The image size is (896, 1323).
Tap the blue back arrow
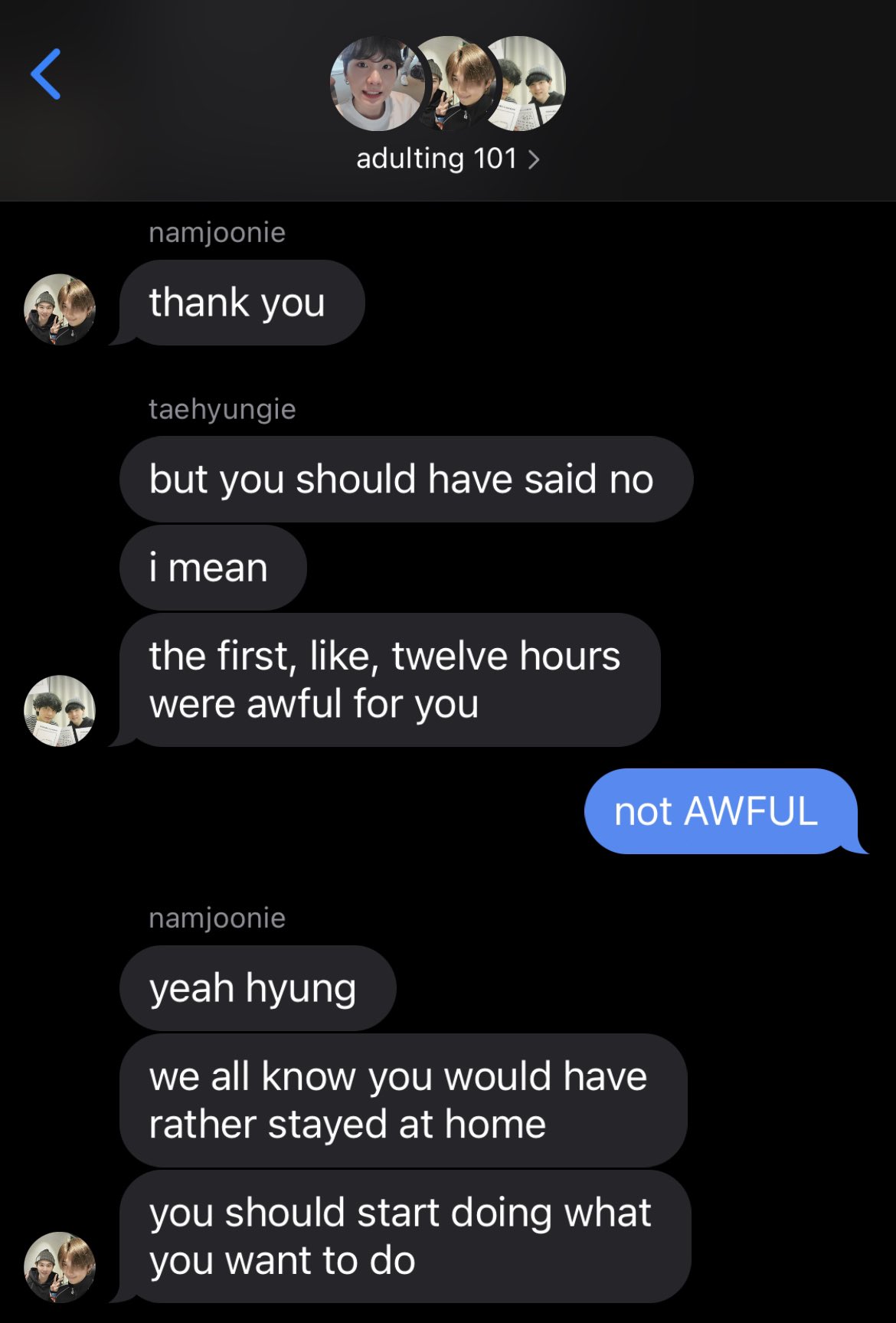click(x=46, y=74)
